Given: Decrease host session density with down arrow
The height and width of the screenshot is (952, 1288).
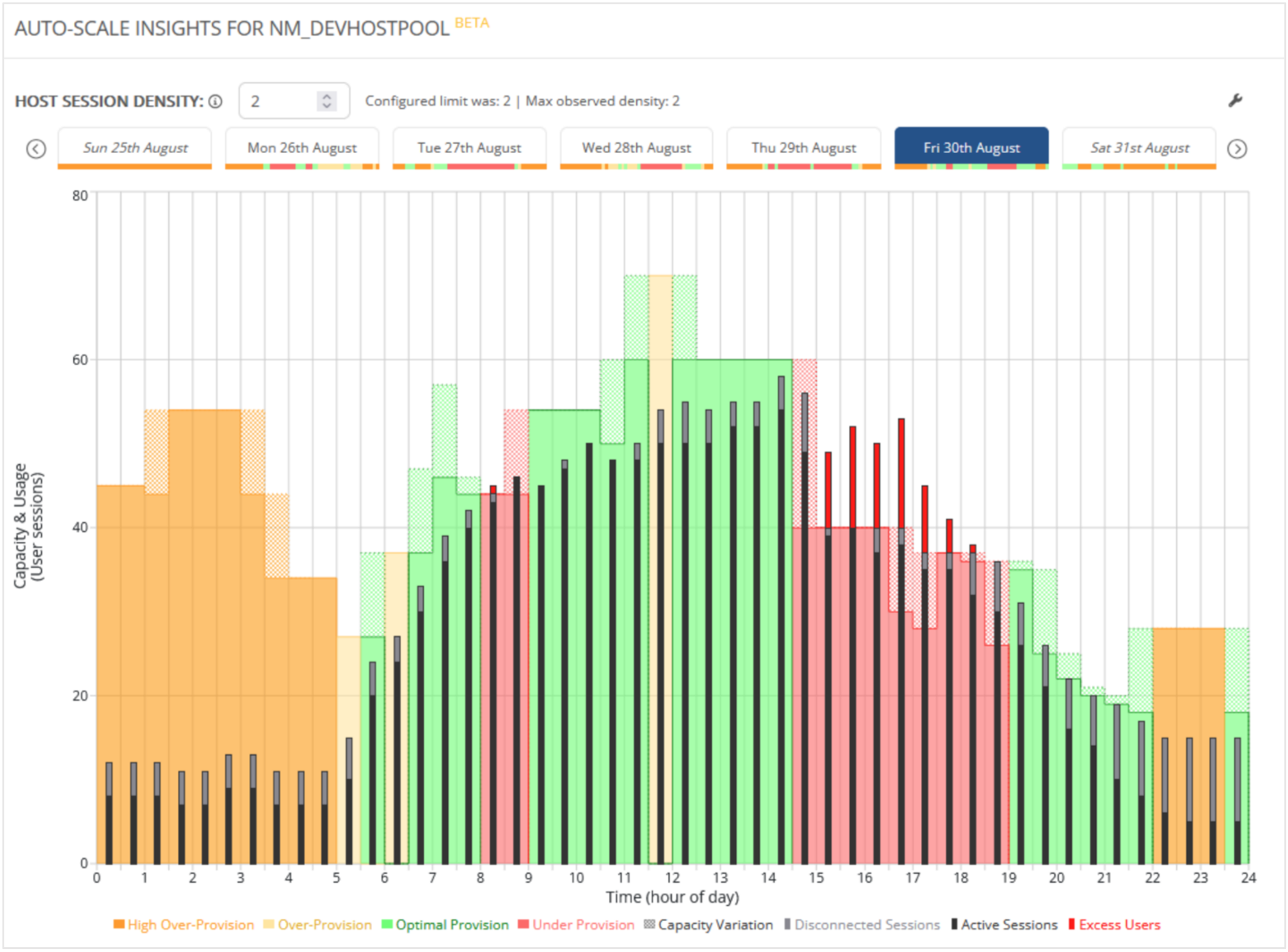Looking at the screenshot, I should [327, 106].
